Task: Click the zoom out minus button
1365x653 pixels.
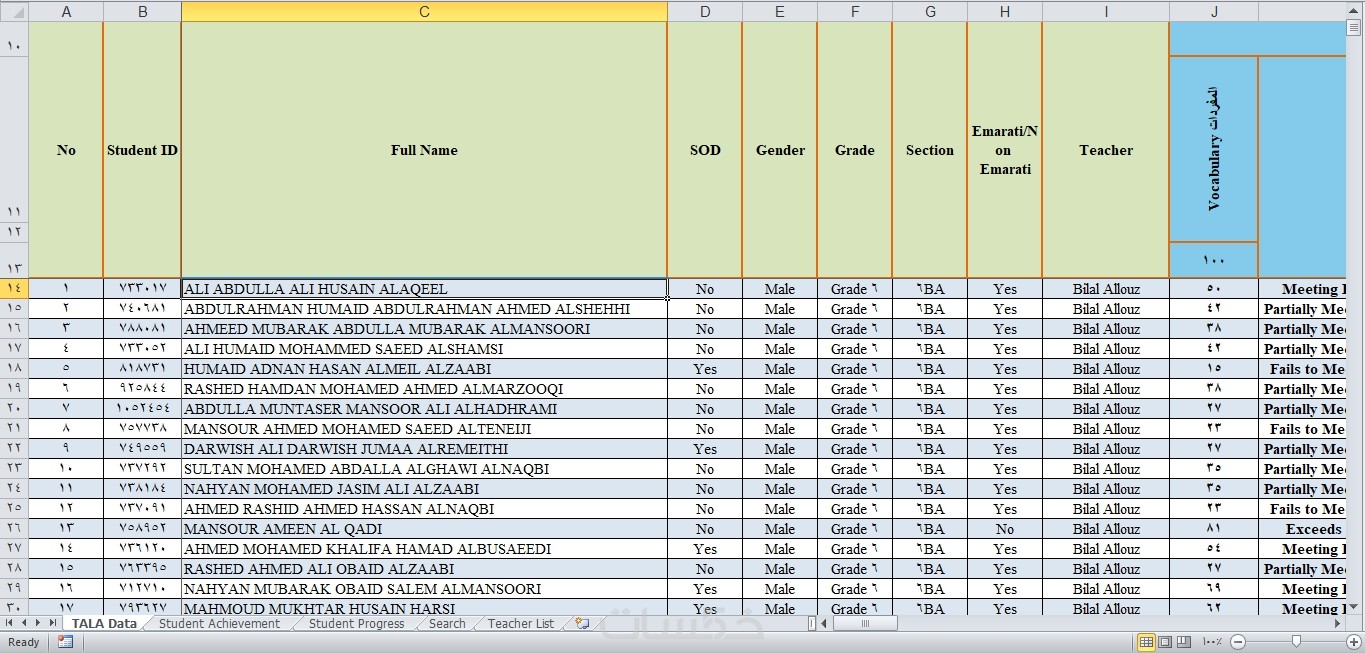Action: [1238, 642]
